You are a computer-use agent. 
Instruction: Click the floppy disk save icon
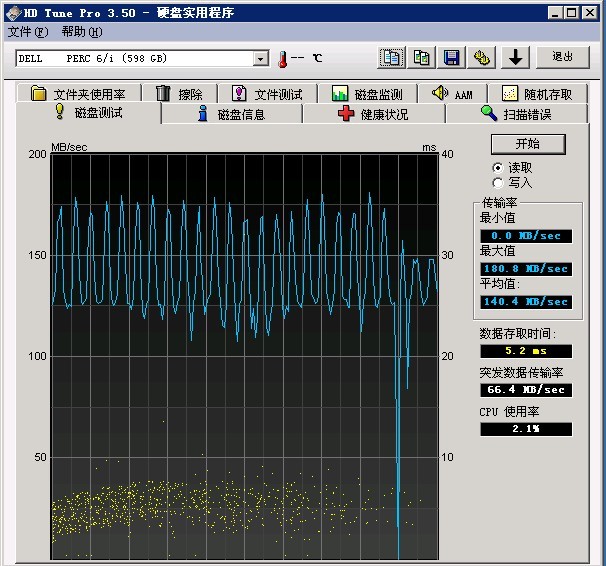(x=451, y=58)
